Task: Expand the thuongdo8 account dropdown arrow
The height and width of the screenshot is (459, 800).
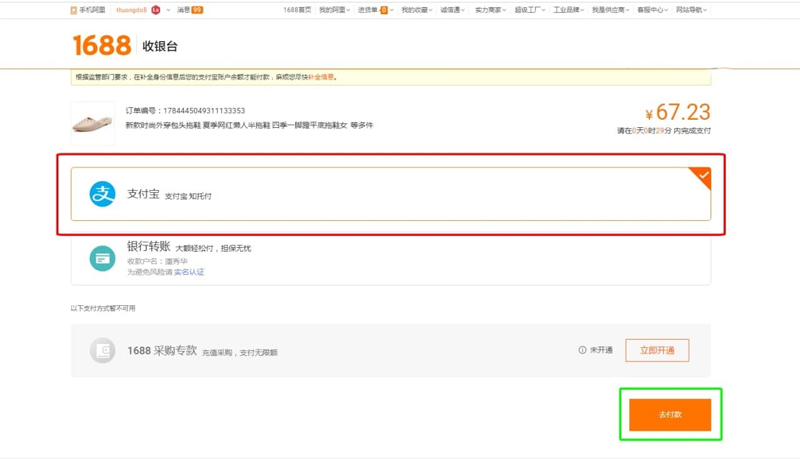Action: point(168,10)
